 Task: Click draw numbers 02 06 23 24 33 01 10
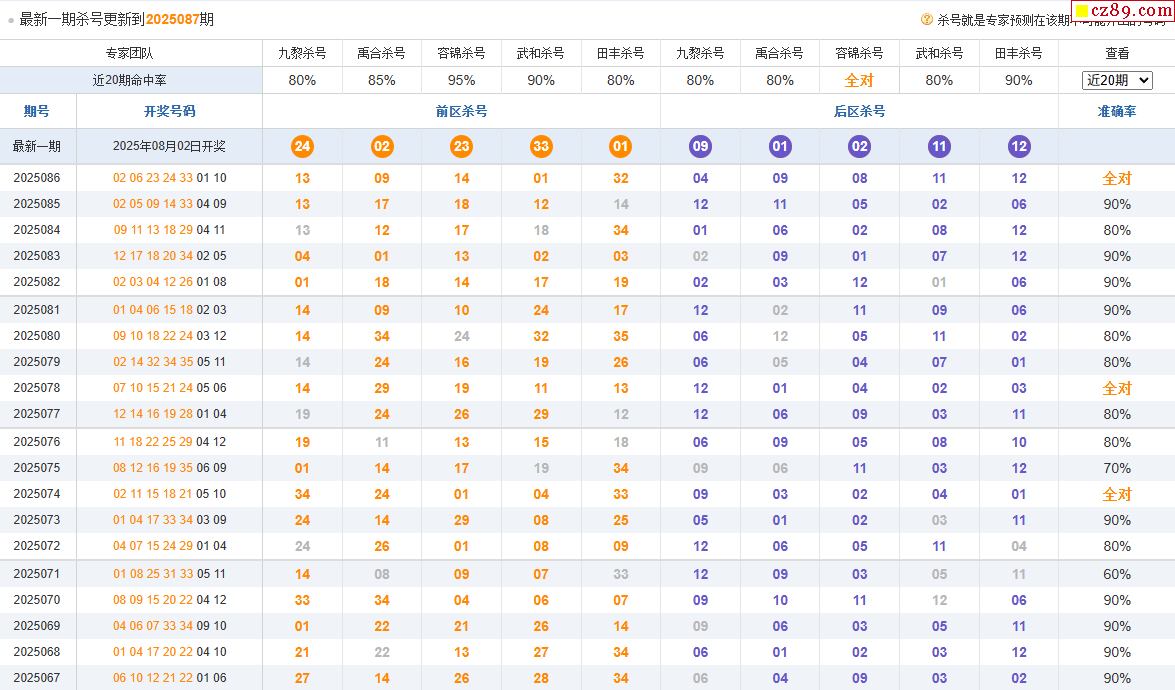click(x=169, y=178)
